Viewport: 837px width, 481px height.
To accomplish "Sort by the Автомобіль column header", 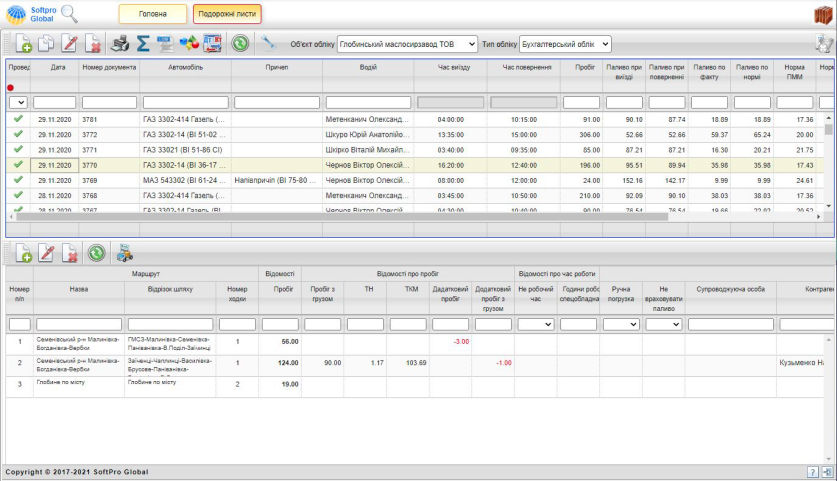I will pyautogui.click(x=185, y=67).
